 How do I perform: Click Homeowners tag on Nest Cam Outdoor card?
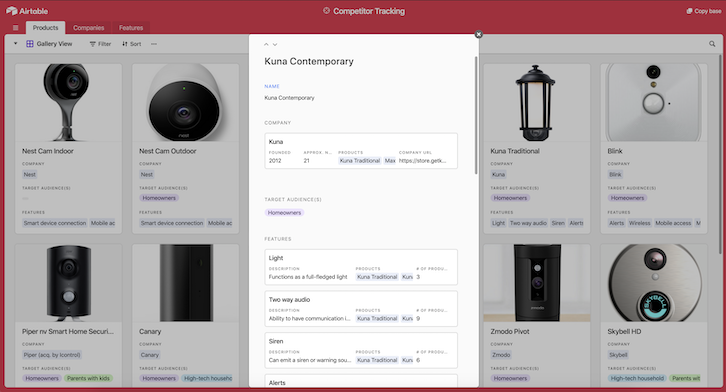[x=159, y=198]
